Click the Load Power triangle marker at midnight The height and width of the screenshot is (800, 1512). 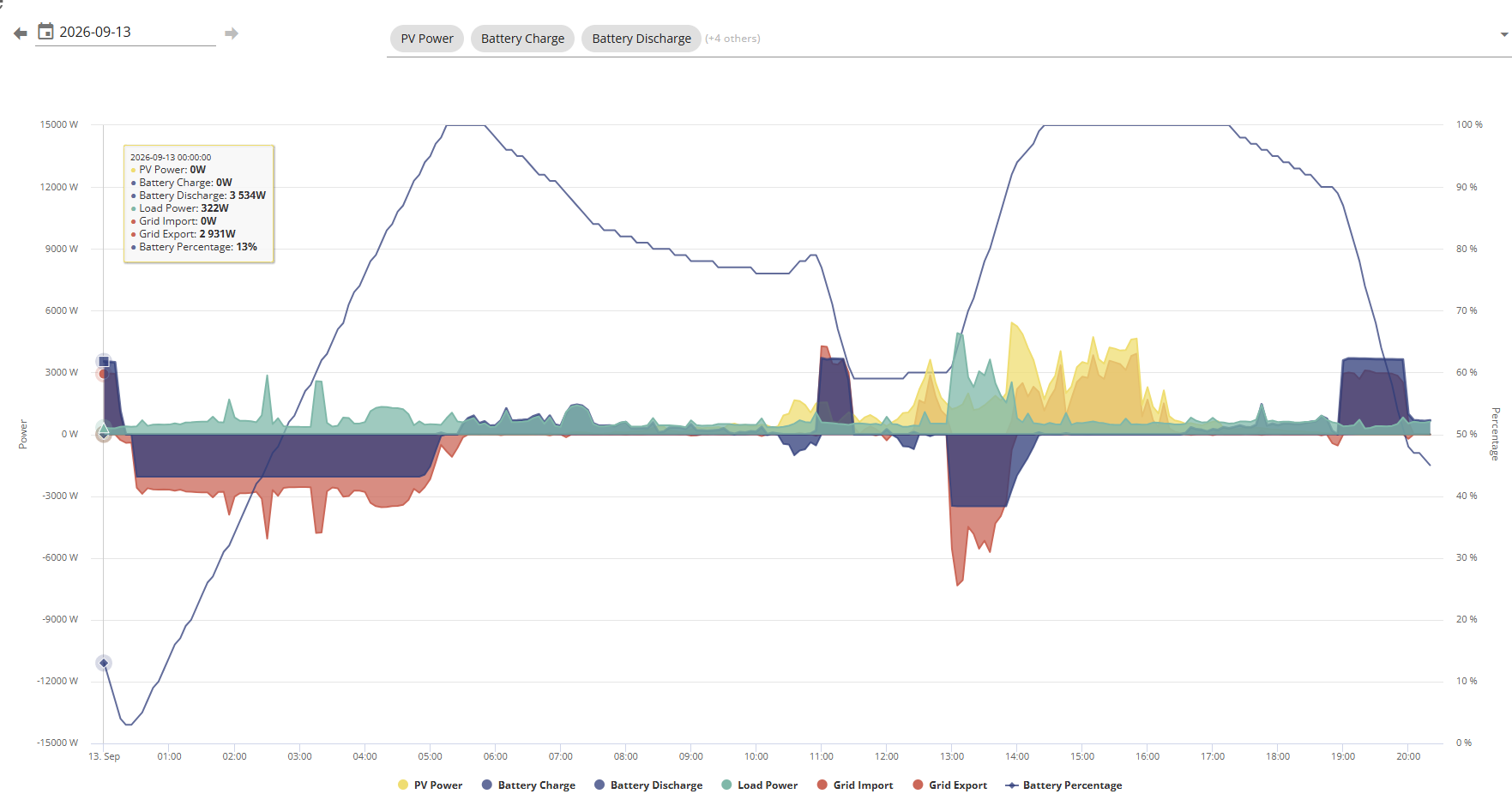(x=104, y=428)
